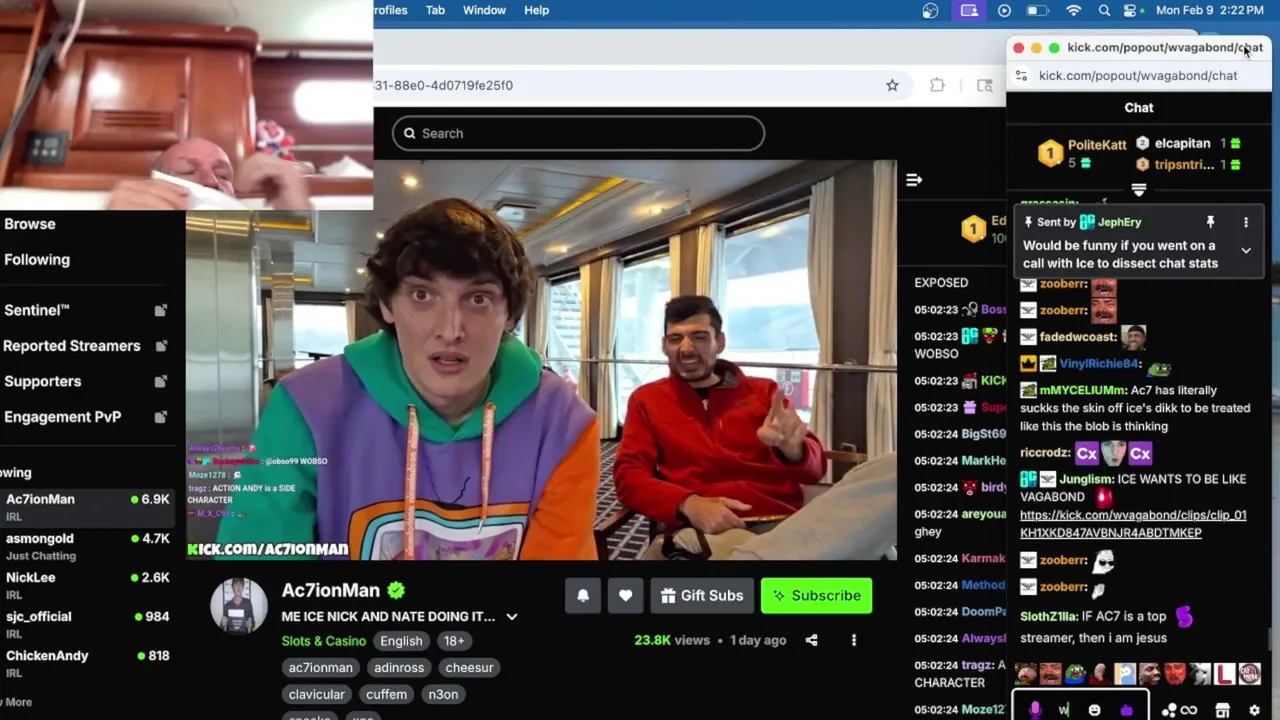Open ChickenAndy channel in sidebar
The image size is (1280, 720).
[87, 663]
